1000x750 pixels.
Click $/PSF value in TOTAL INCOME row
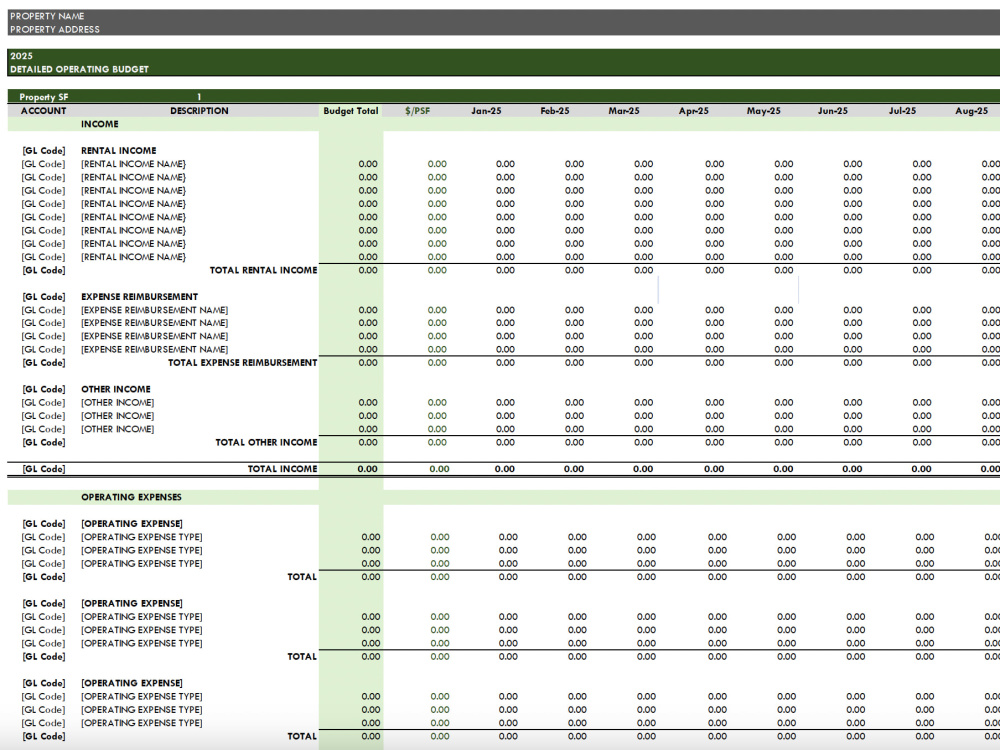(439, 469)
